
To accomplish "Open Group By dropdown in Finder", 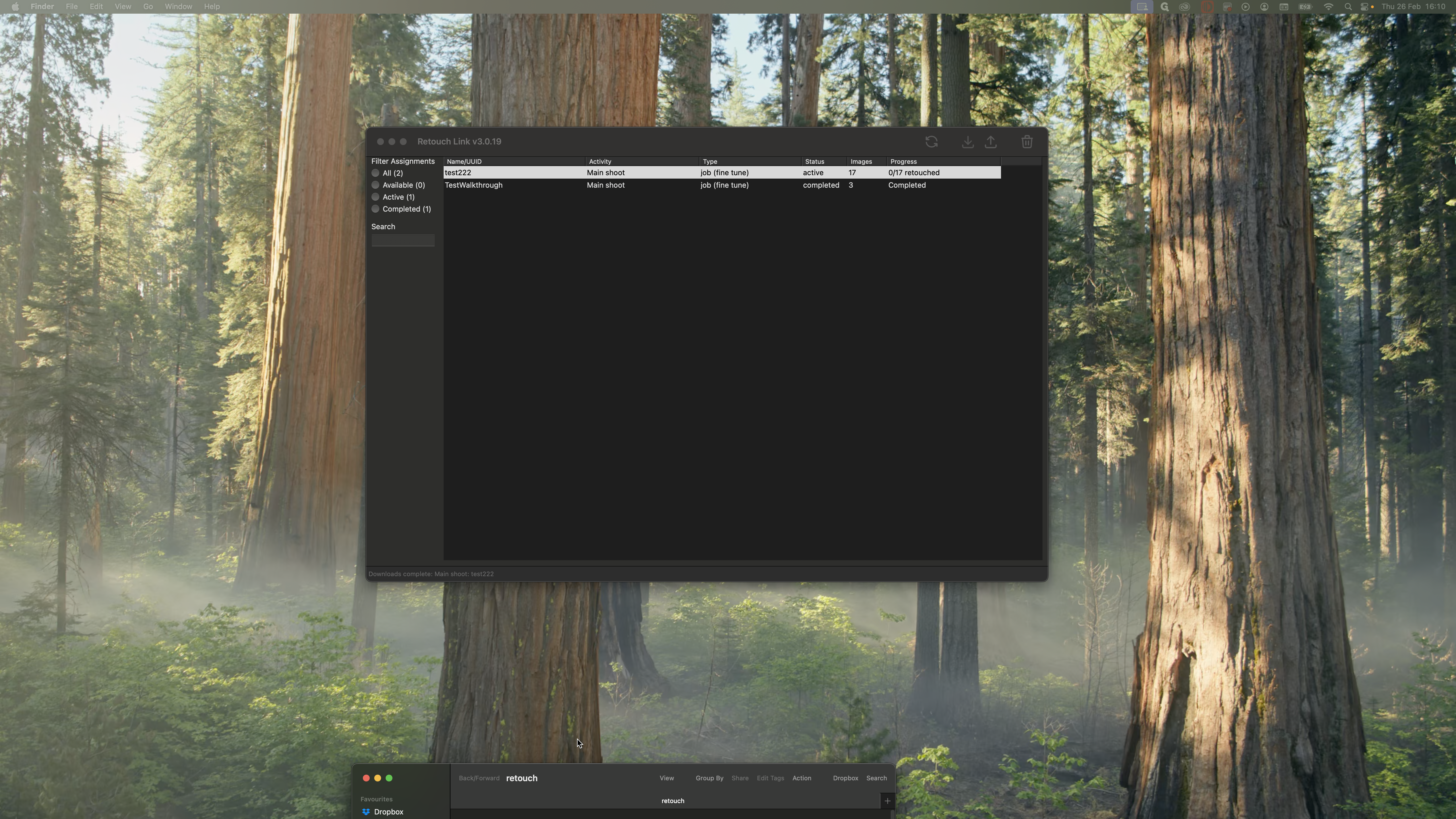I will coord(709,778).
